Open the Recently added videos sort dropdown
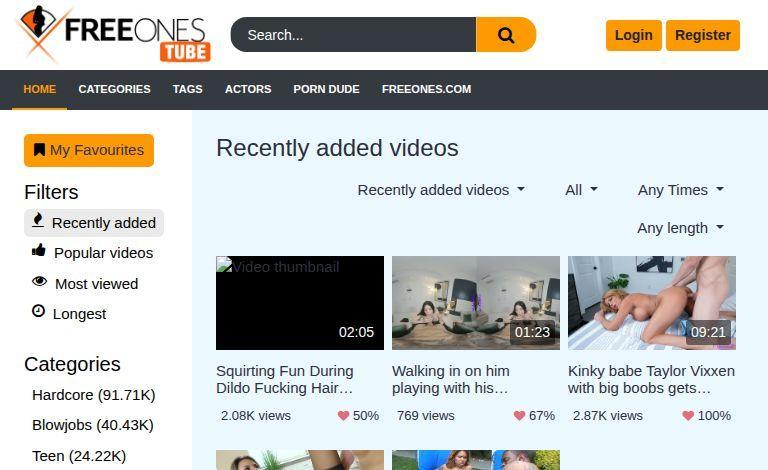The image size is (768, 470). (440, 190)
